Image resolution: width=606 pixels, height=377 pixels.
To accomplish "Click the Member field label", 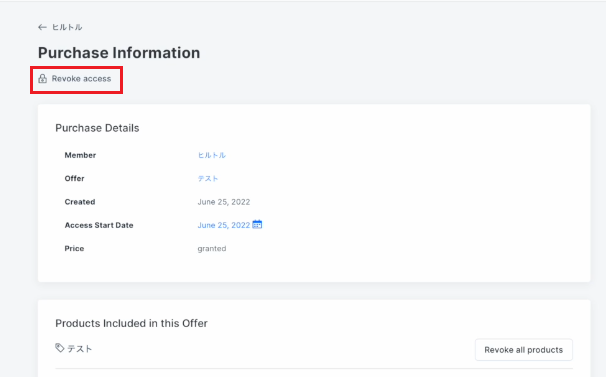I will pyautogui.click(x=80, y=155).
